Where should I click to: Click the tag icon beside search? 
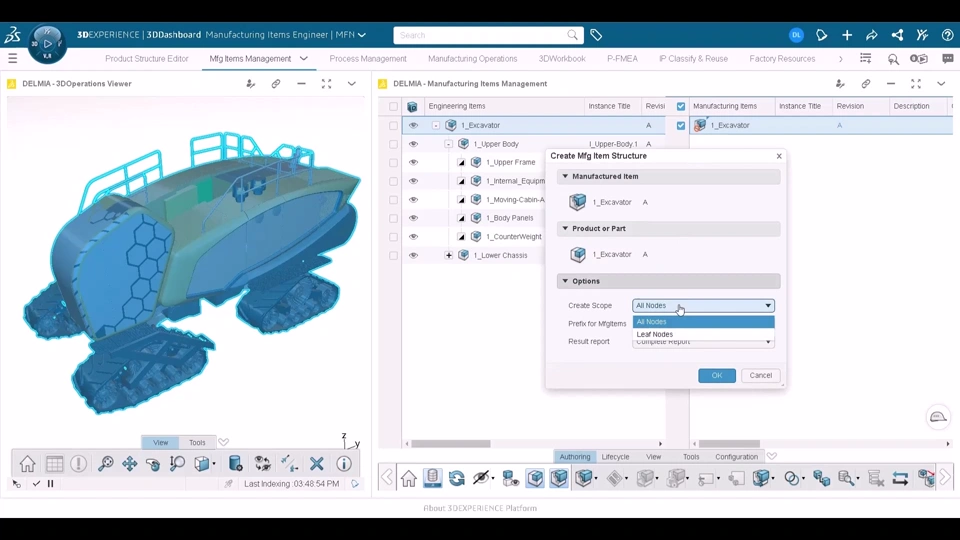click(596, 35)
